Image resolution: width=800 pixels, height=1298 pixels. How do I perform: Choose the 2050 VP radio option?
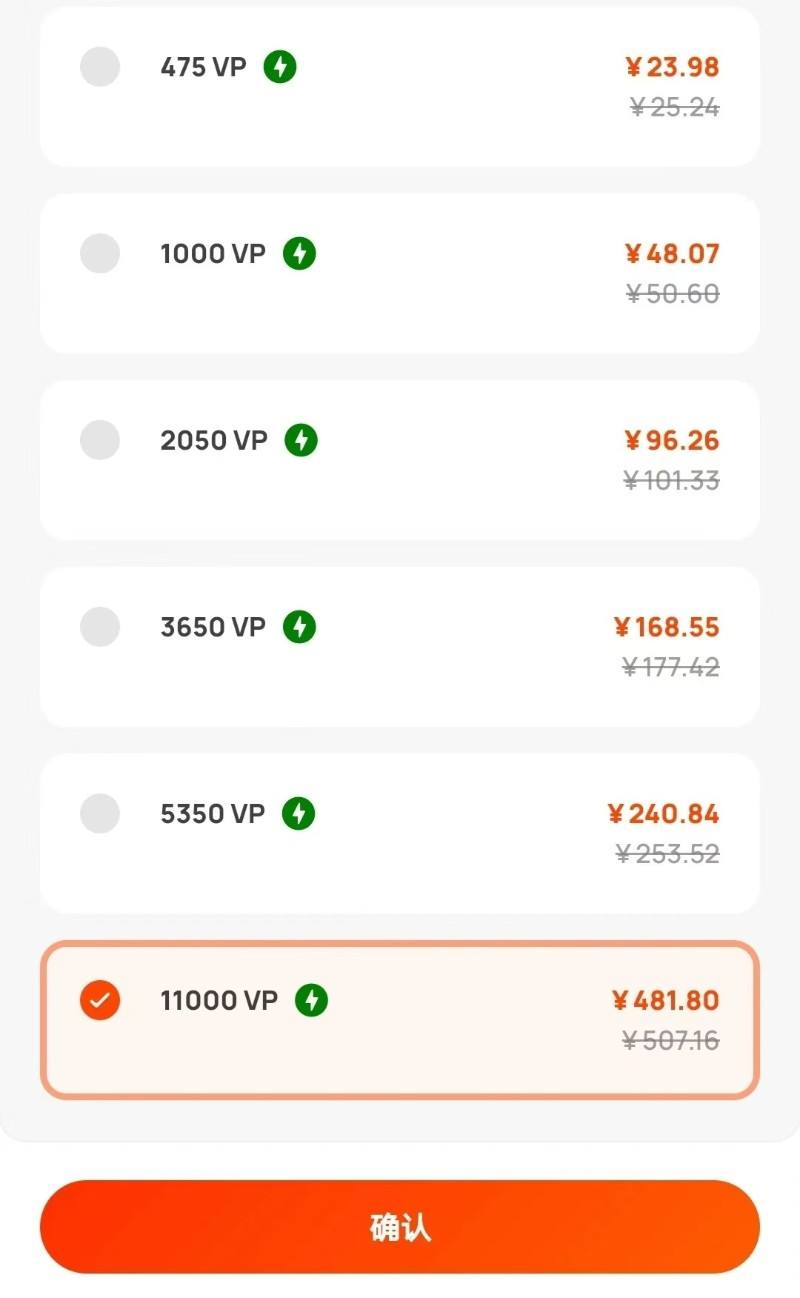[100, 440]
